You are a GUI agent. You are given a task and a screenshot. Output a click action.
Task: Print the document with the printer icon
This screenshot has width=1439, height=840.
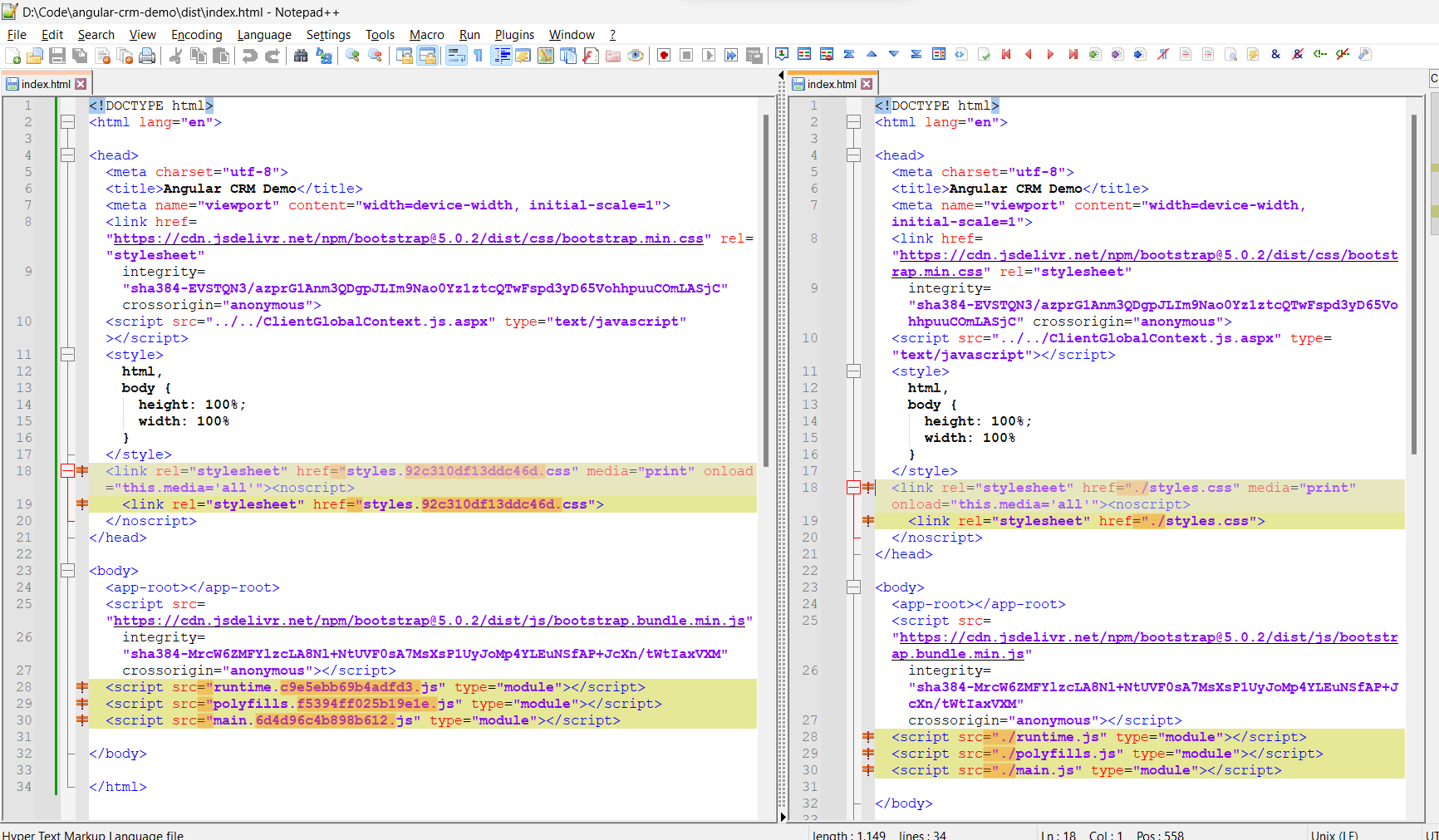pyautogui.click(x=147, y=56)
